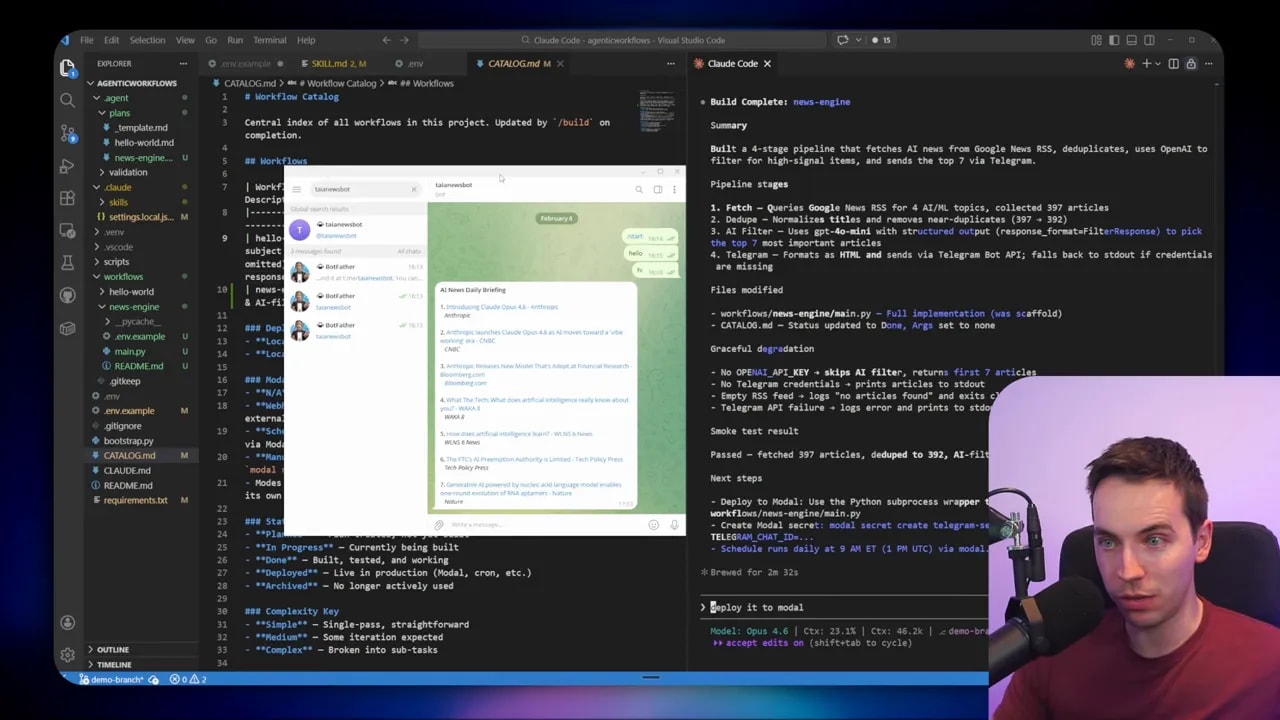Open the Source Control view
The height and width of the screenshot is (720, 1280).
(x=67, y=133)
